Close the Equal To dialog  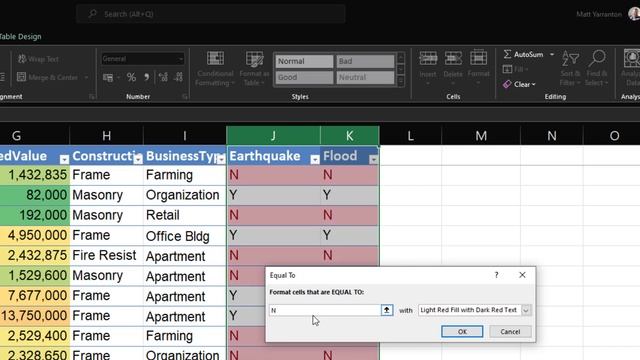pyautogui.click(x=522, y=275)
